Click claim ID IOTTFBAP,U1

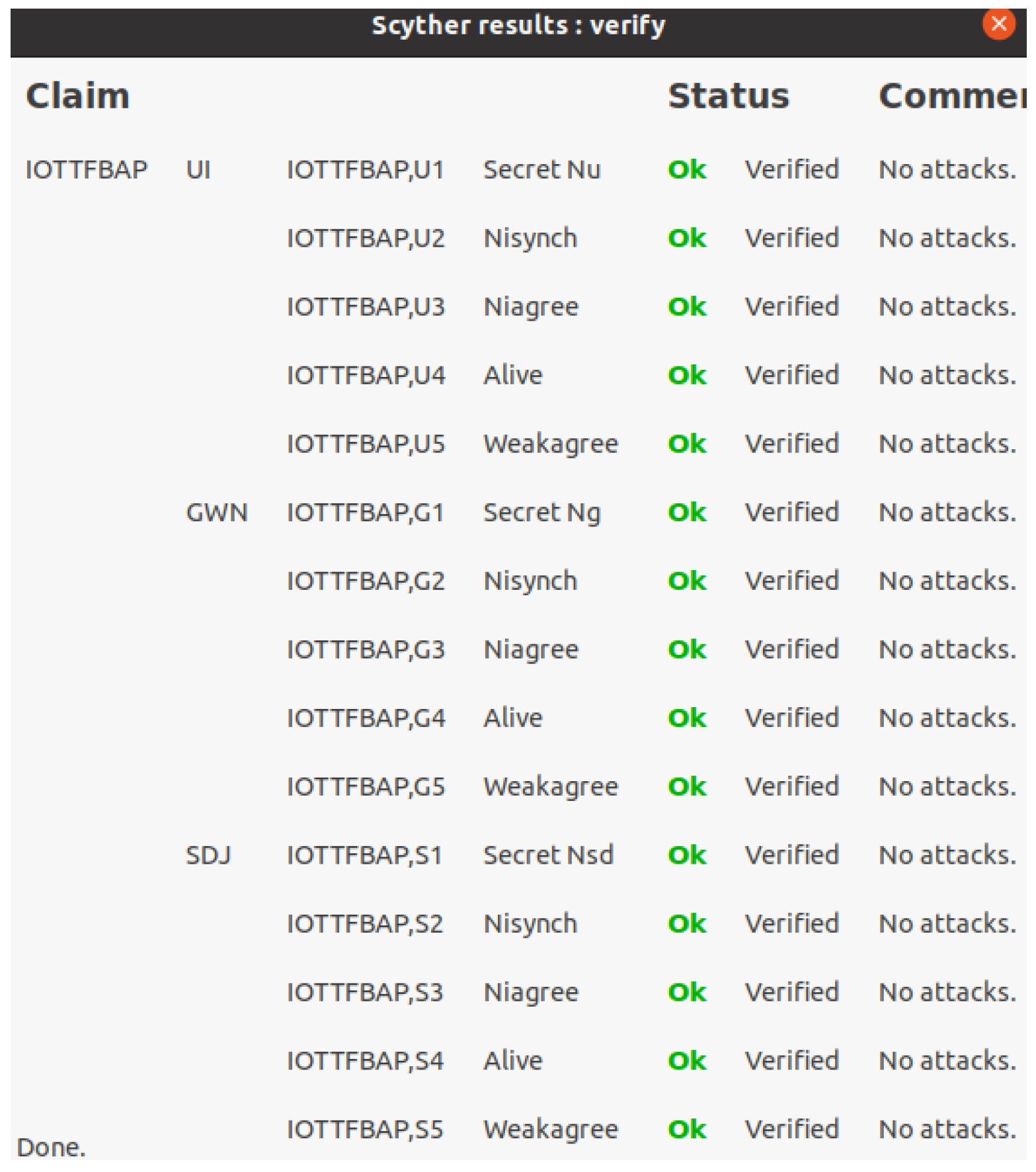click(365, 170)
